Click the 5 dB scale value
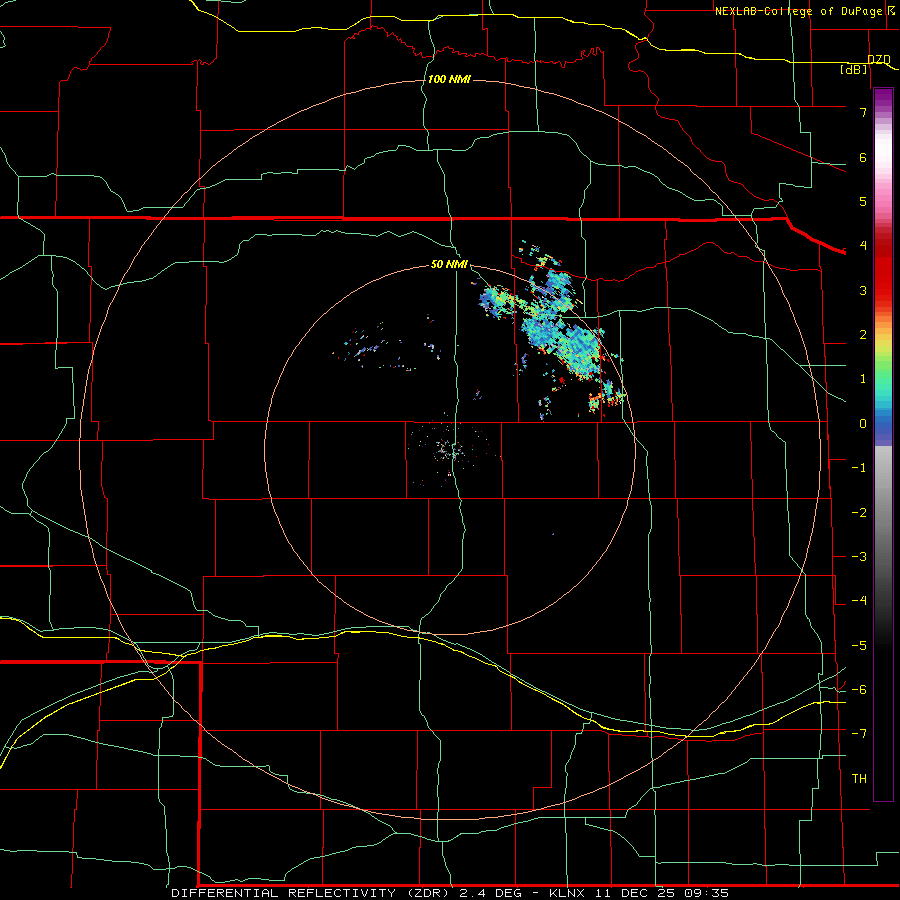 (863, 201)
